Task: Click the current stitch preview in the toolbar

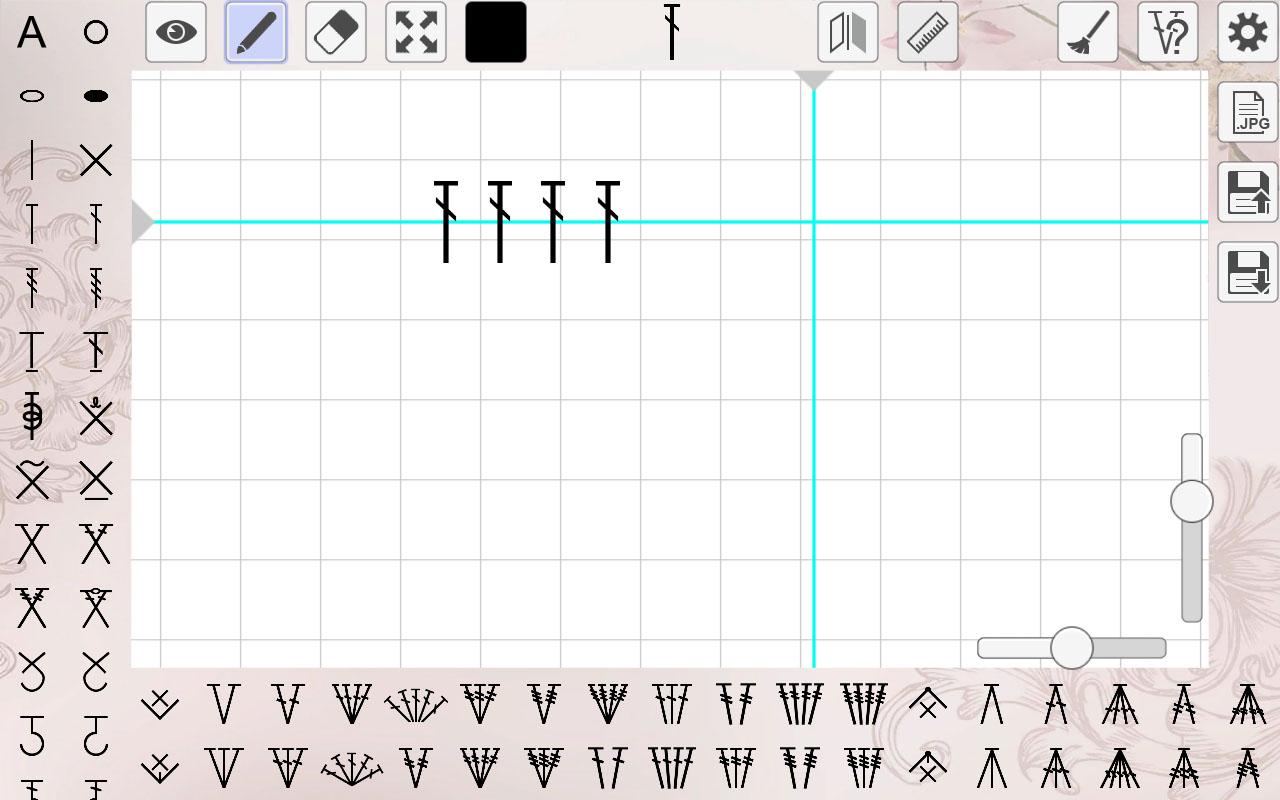Action: 672,32
